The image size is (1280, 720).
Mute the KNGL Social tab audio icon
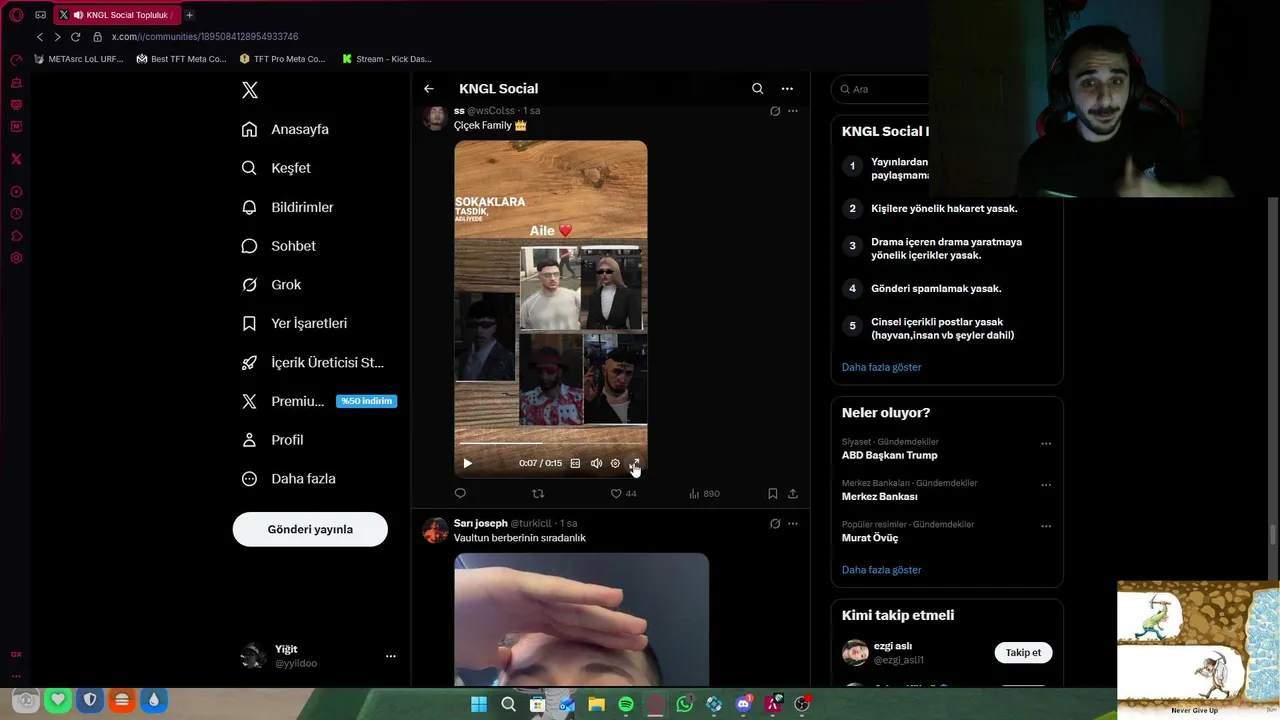pos(78,15)
